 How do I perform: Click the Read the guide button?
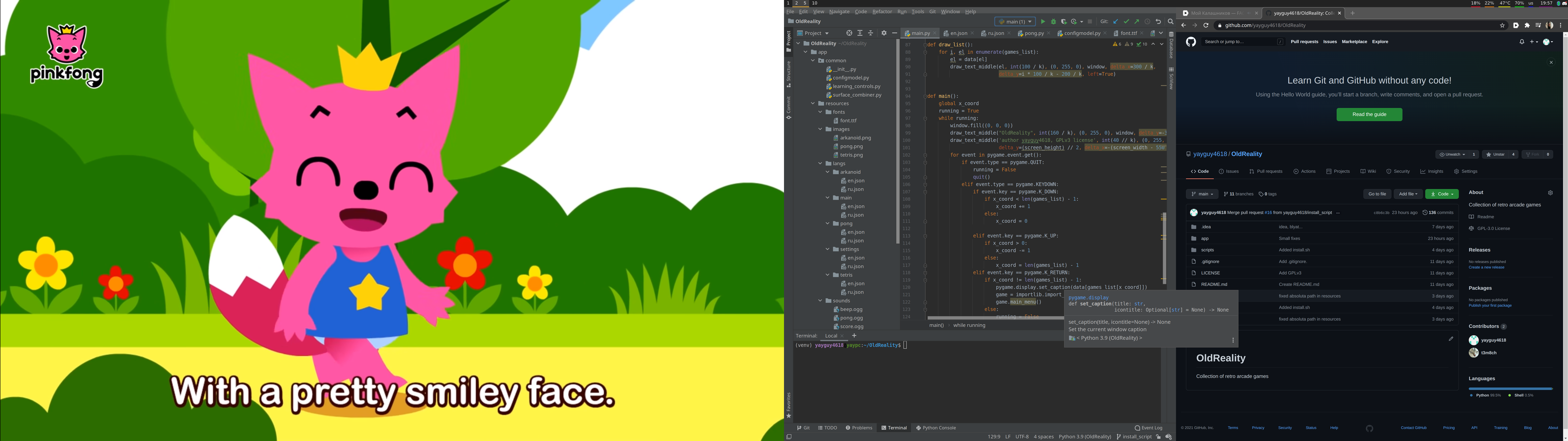pyautogui.click(x=1369, y=115)
